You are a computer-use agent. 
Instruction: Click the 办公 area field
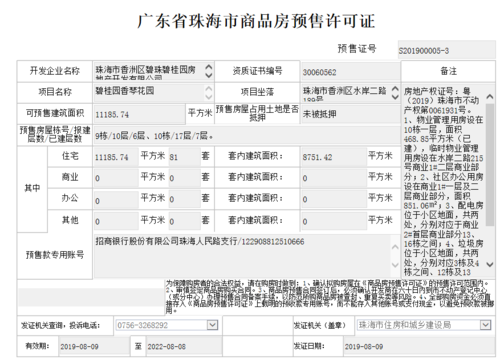pyautogui.click(x=116, y=199)
